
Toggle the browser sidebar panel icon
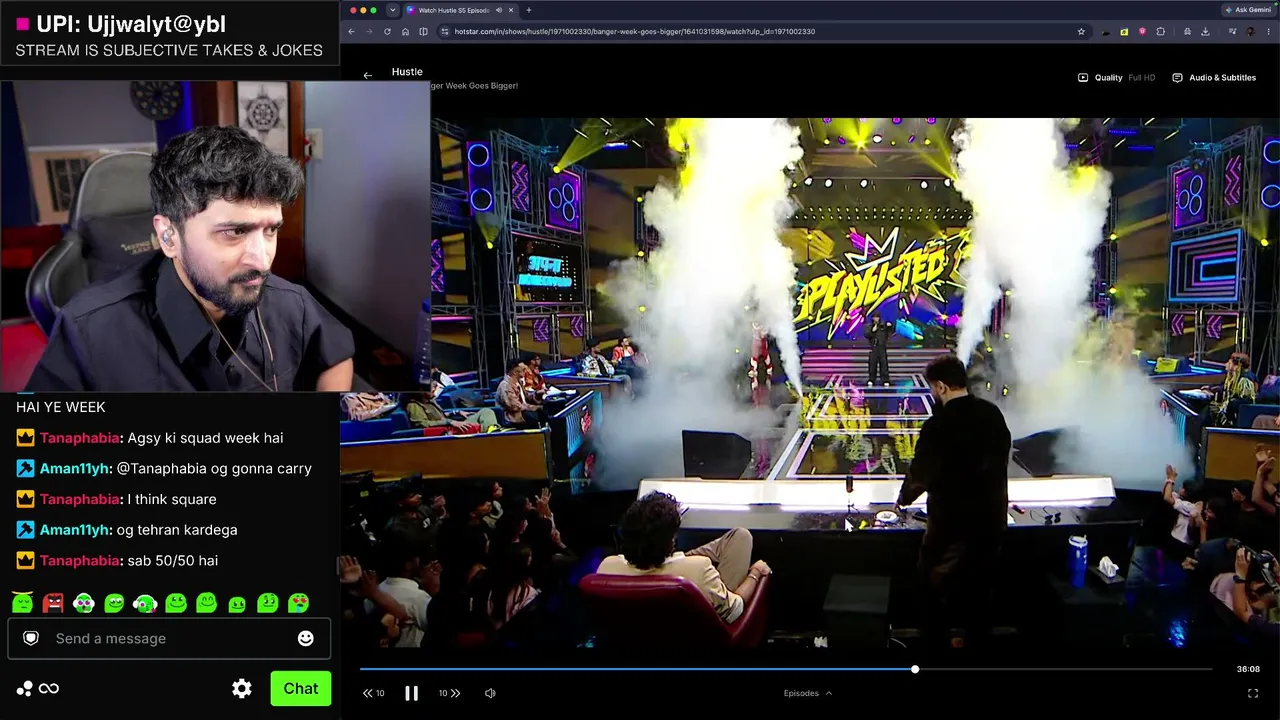(423, 31)
